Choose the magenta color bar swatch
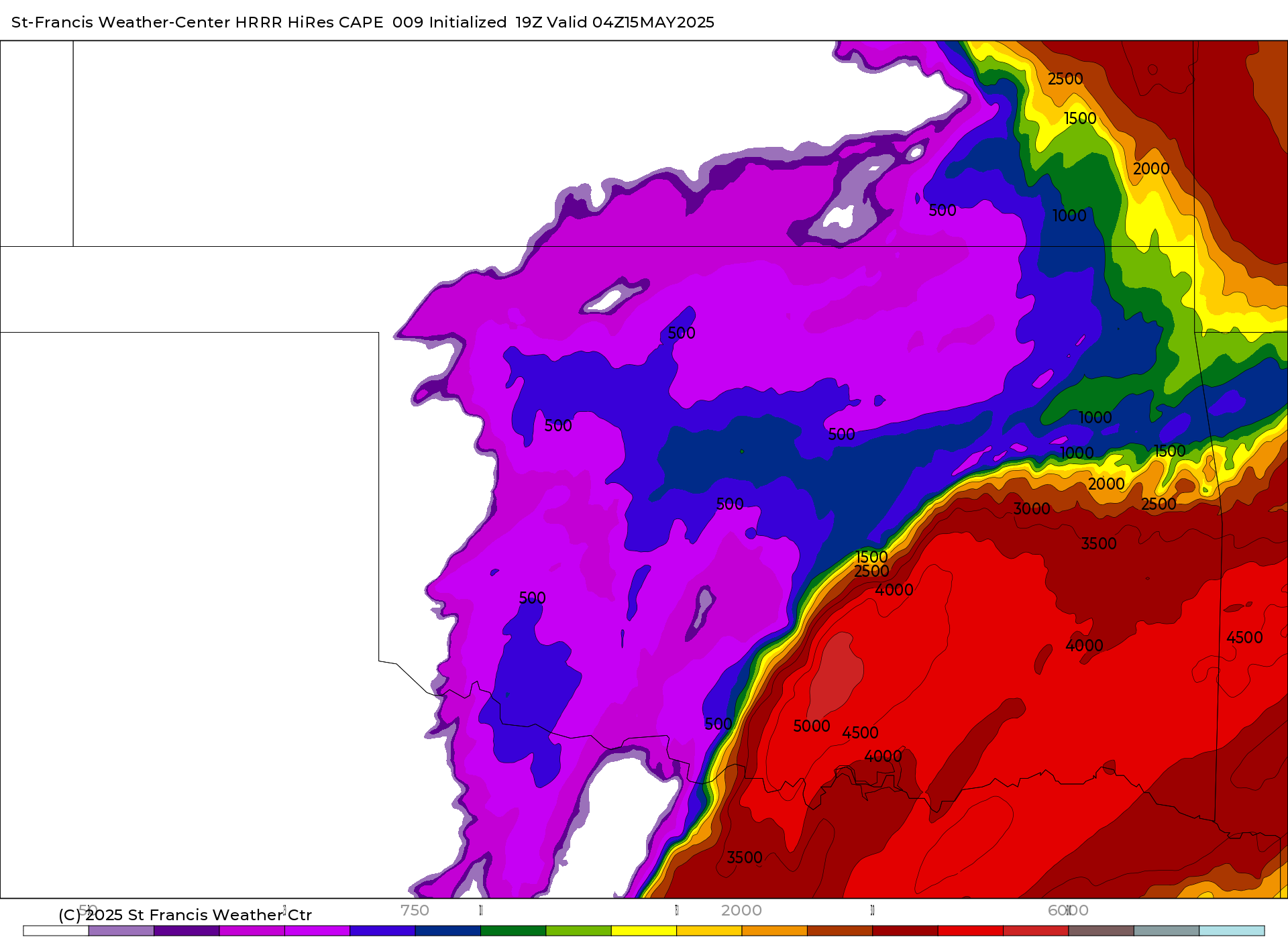 point(252,931)
